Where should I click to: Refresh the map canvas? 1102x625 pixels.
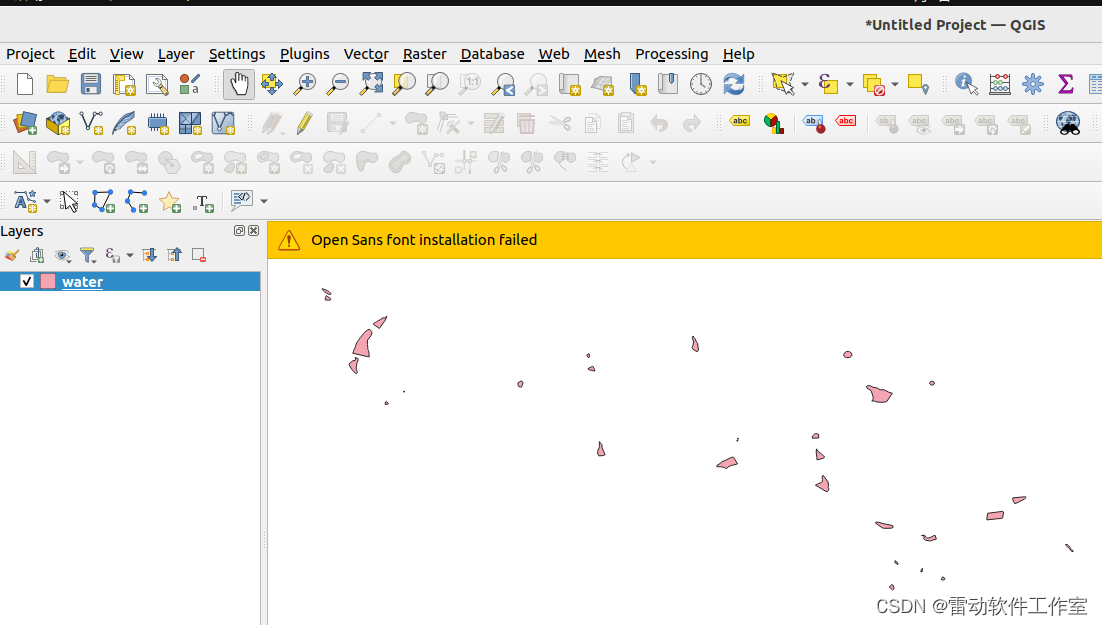(x=734, y=84)
